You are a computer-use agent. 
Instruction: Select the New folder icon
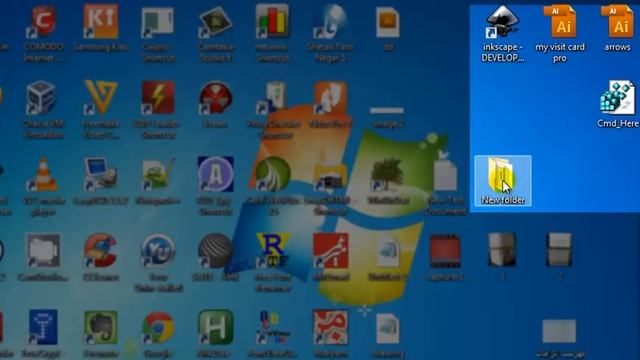[x=503, y=180]
